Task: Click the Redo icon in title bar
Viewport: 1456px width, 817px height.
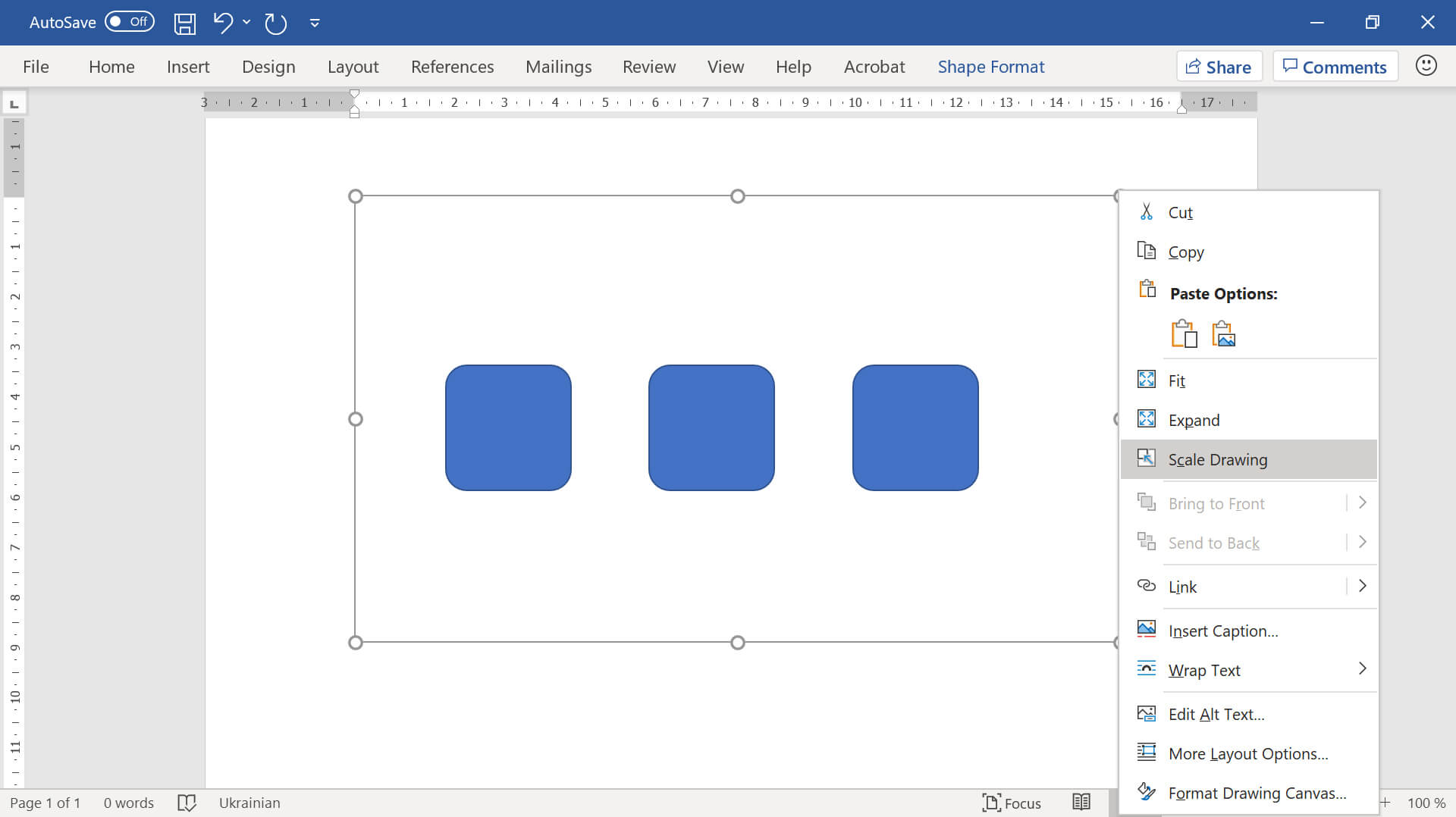Action: pyautogui.click(x=275, y=23)
